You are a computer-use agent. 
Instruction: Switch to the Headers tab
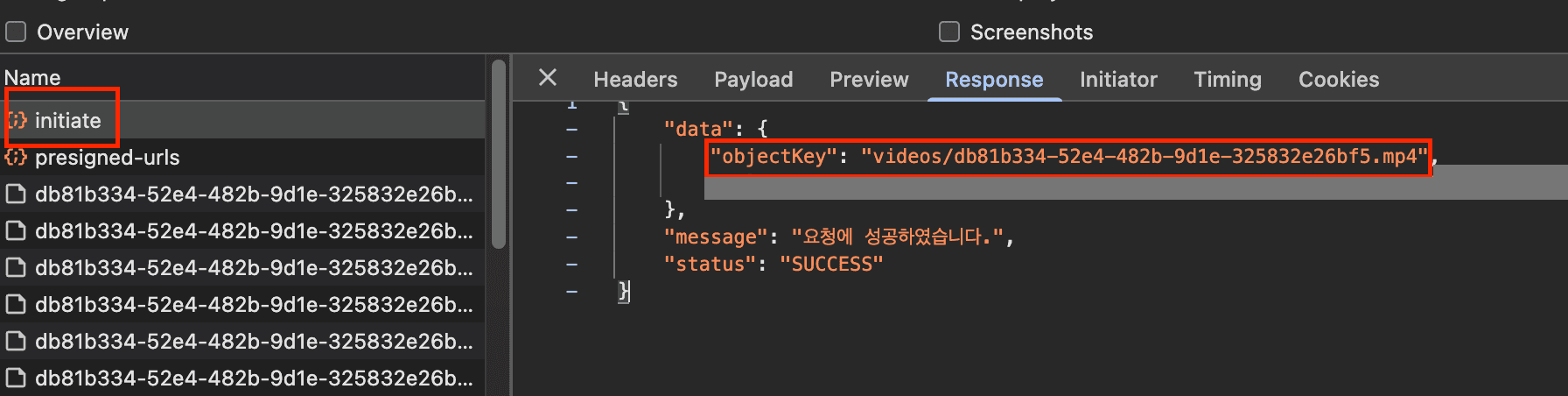(x=635, y=80)
